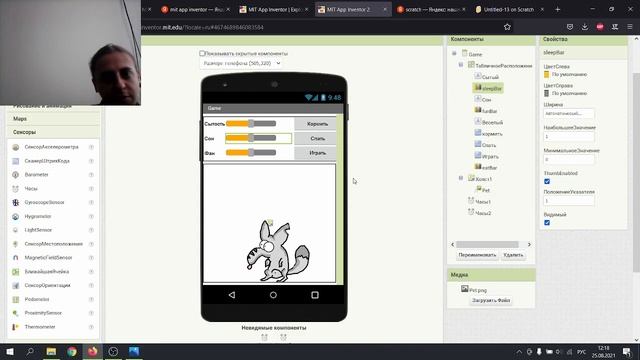Open help for AccelerometerSensor component
The height and width of the screenshot is (360, 640).
coord(91,147)
